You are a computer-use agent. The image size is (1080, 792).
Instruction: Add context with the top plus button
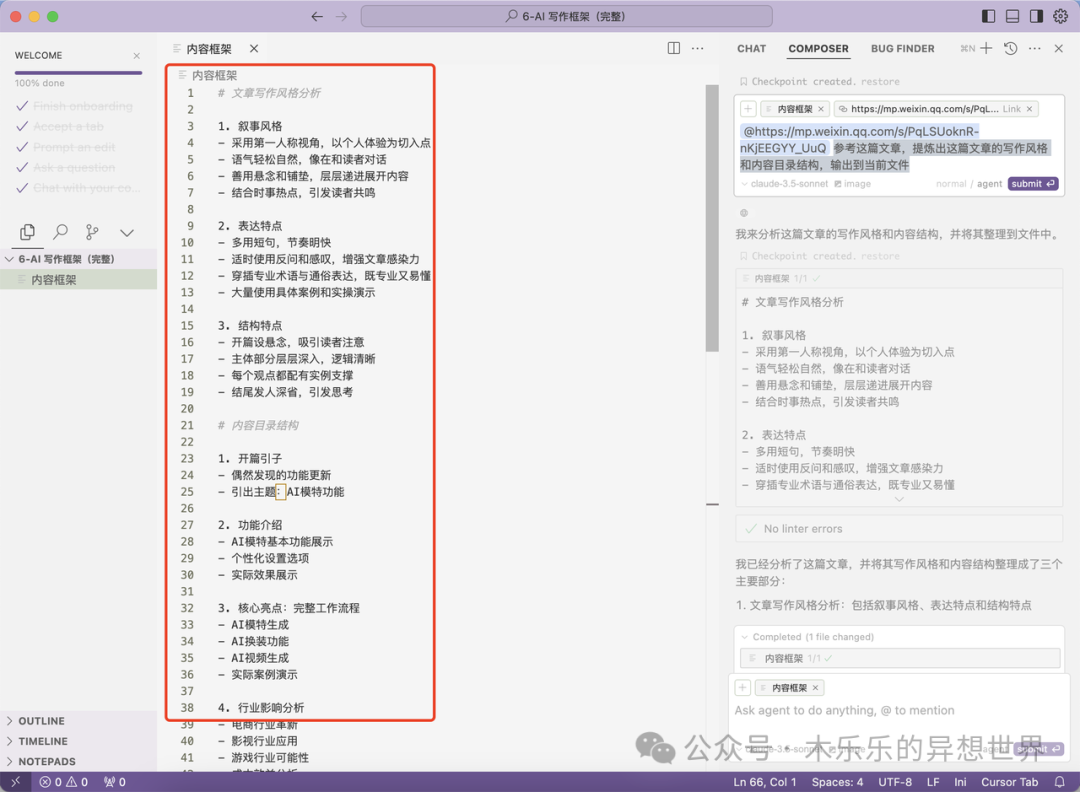pos(748,109)
